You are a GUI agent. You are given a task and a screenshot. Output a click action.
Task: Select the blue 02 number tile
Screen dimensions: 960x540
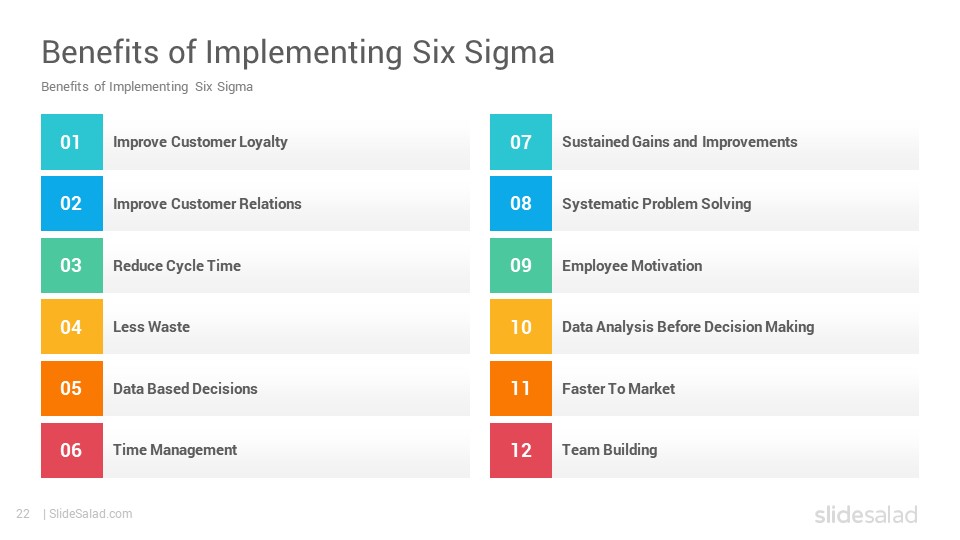coord(72,203)
